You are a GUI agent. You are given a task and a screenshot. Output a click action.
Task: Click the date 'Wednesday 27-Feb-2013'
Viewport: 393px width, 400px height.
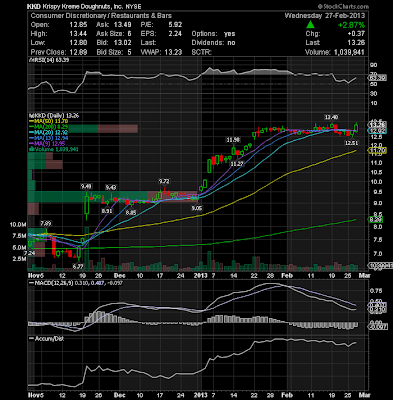(x=325, y=16)
